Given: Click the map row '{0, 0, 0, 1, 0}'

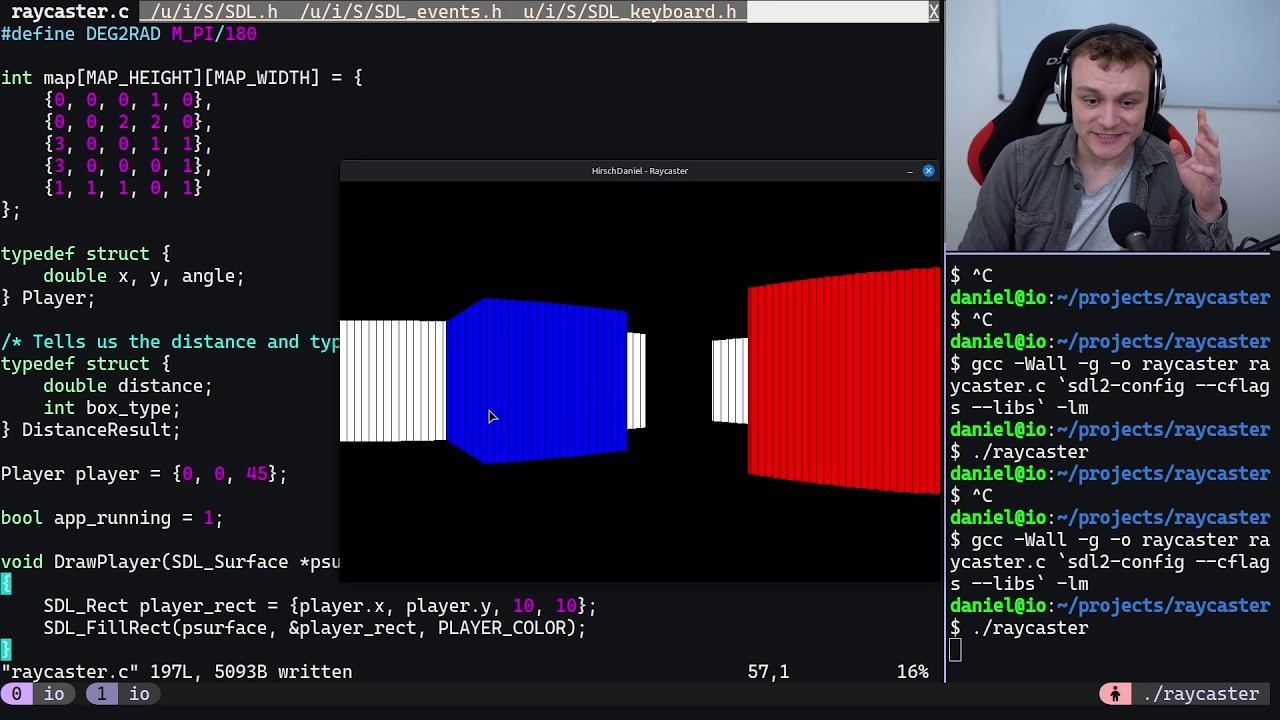Looking at the screenshot, I should pyautogui.click(x=128, y=100).
